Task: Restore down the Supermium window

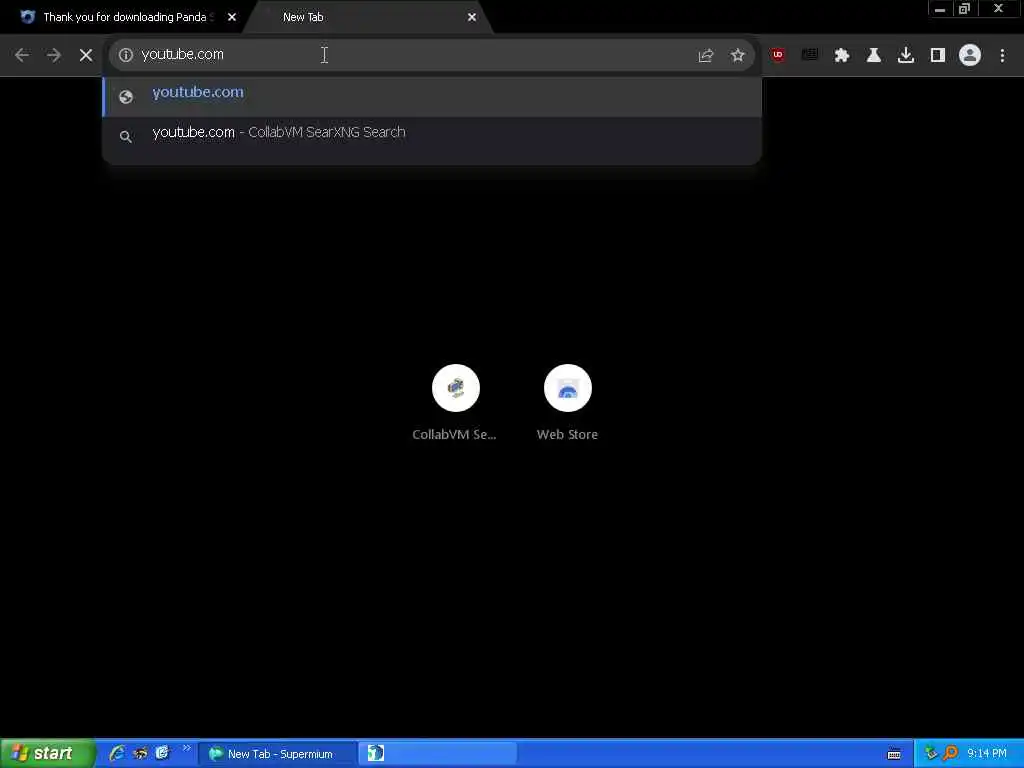Action: [x=965, y=9]
